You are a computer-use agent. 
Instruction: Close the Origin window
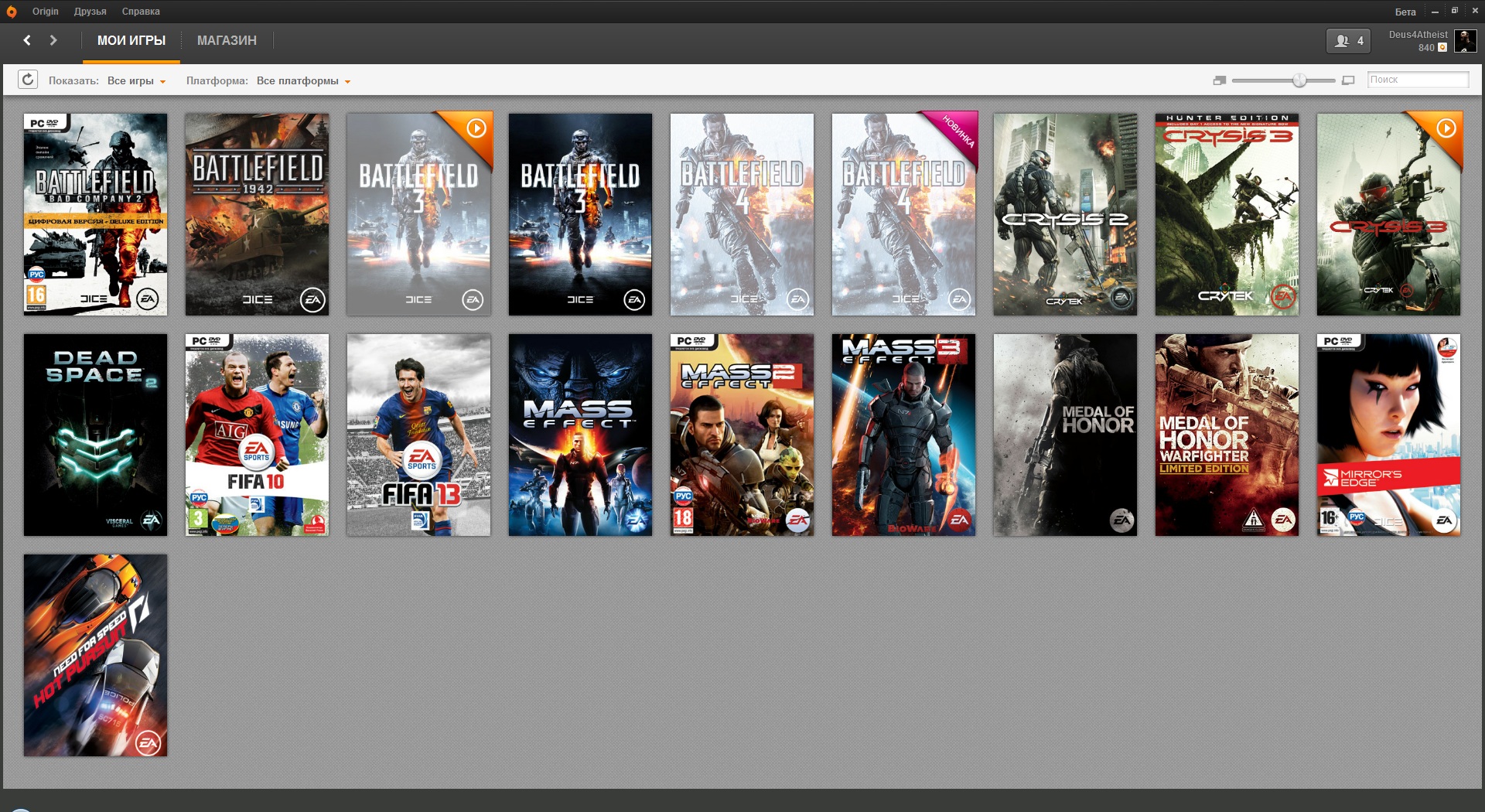[x=1474, y=11]
